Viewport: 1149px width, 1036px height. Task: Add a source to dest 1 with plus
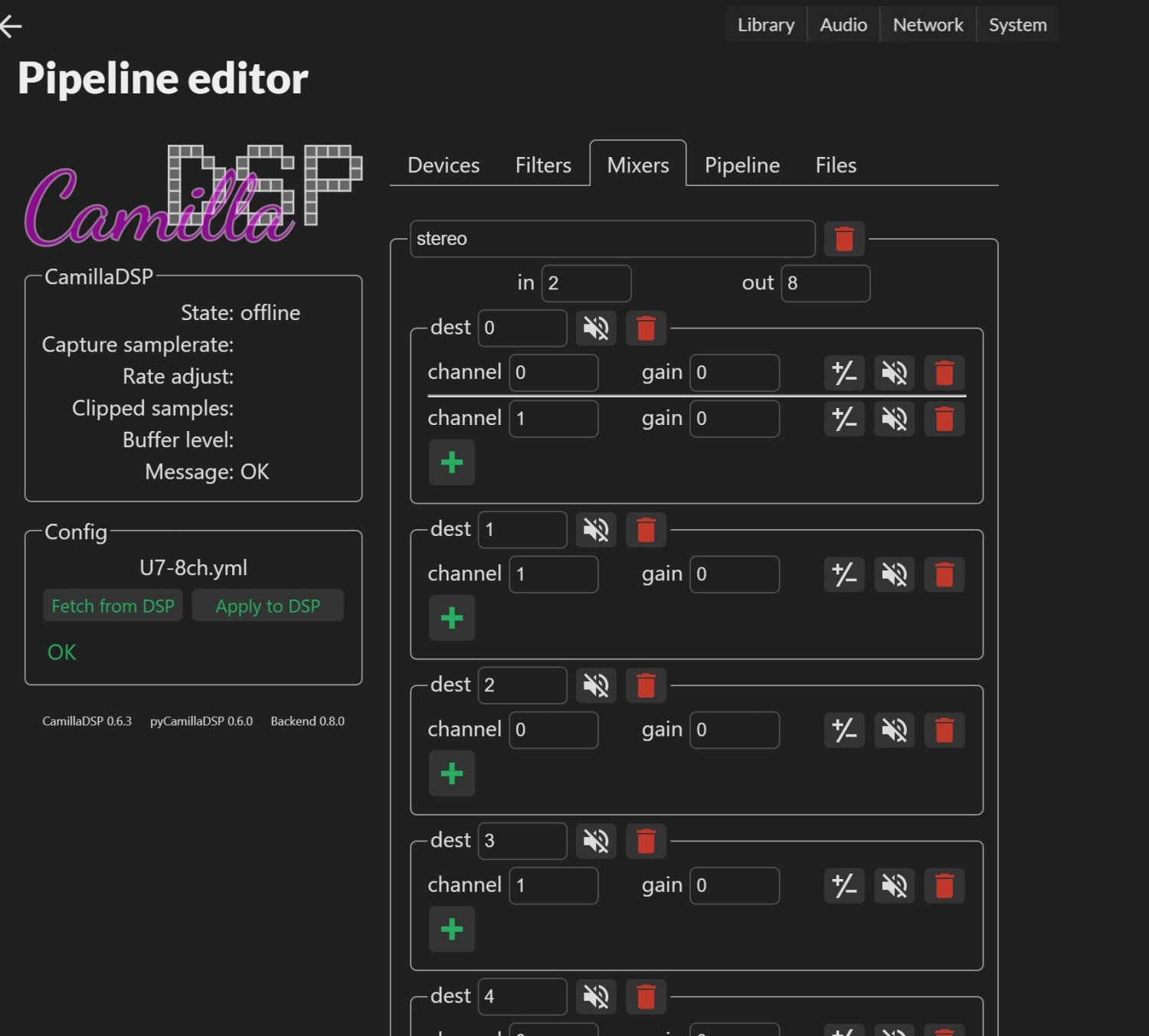click(x=452, y=618)
